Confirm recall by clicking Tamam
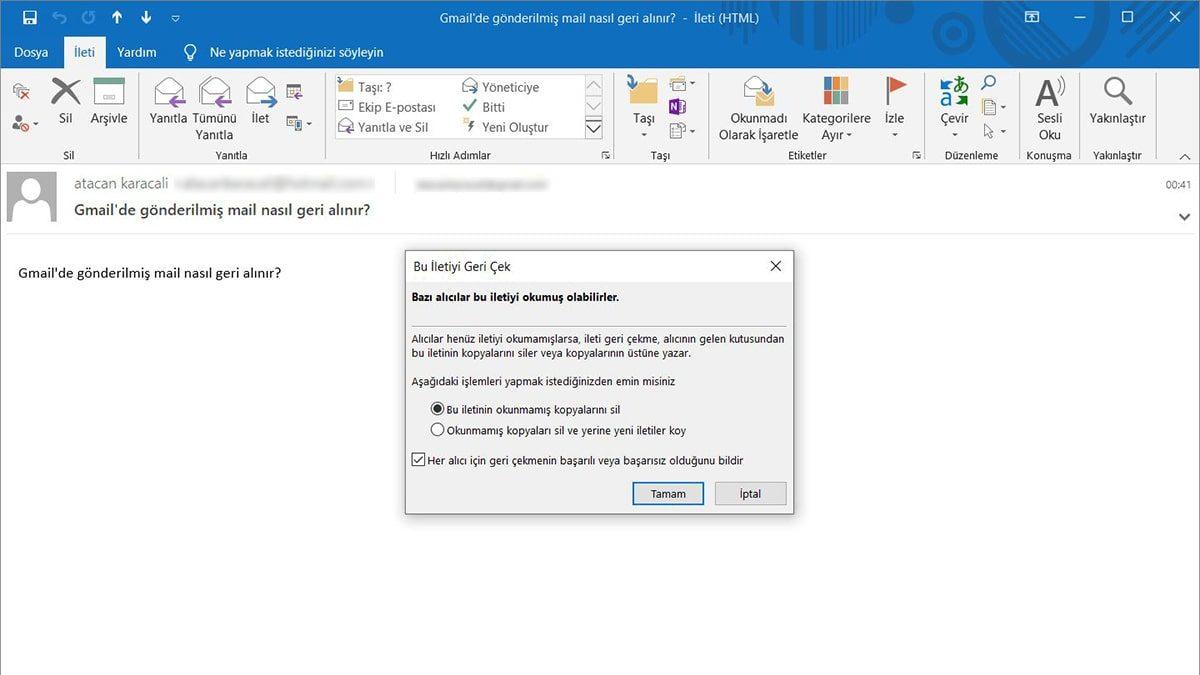 [x=667, y=493]
